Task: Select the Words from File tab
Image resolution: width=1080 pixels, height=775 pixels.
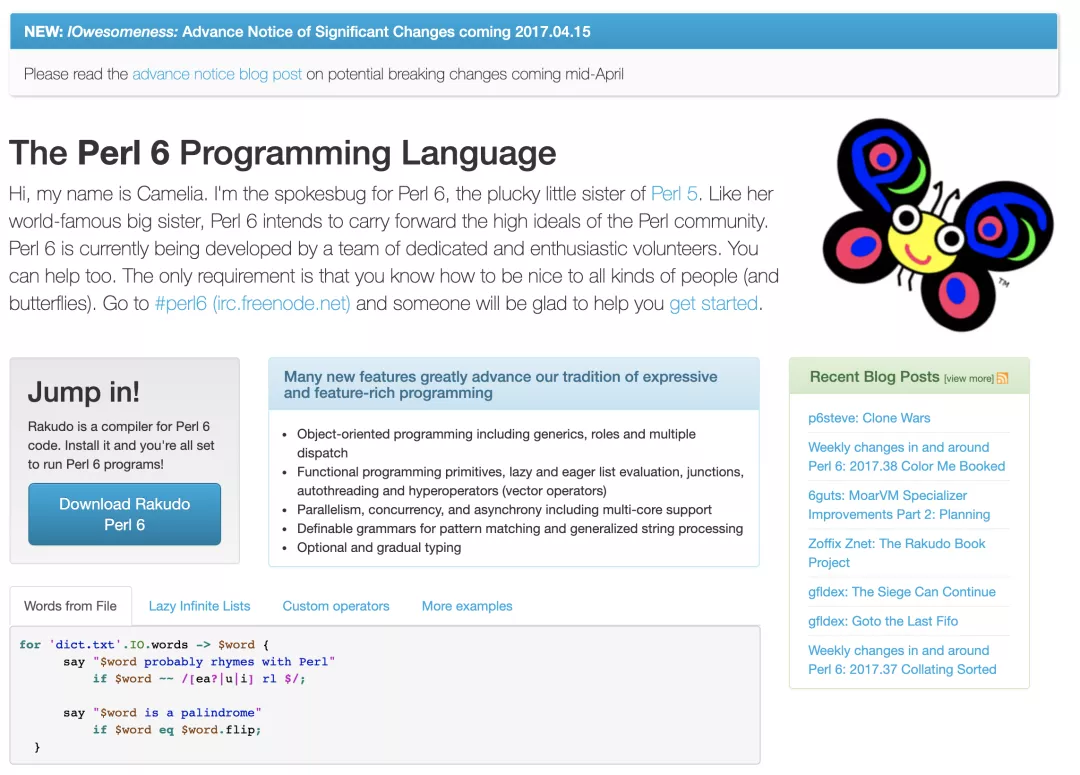Action: 70,606
